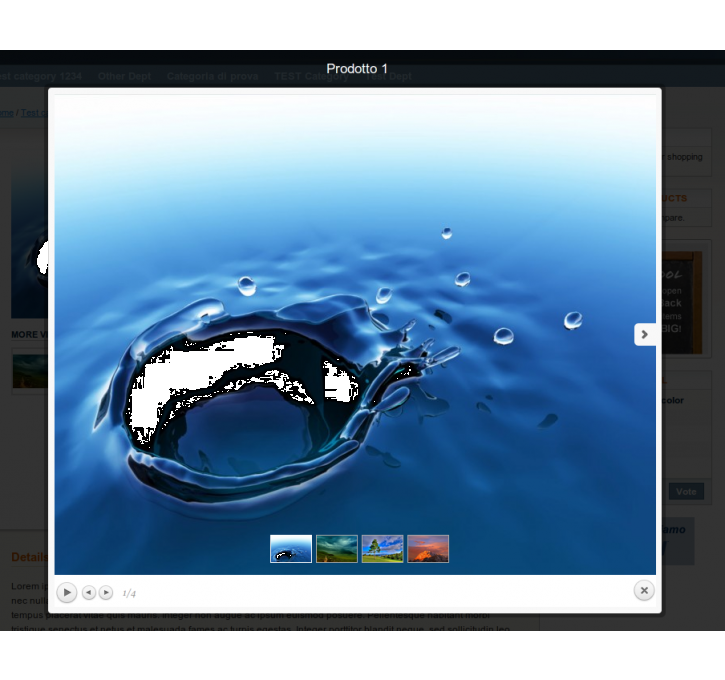Click the 1/4 image counter text
Viewport: 725px width, 680px height.
click(129, 593)
